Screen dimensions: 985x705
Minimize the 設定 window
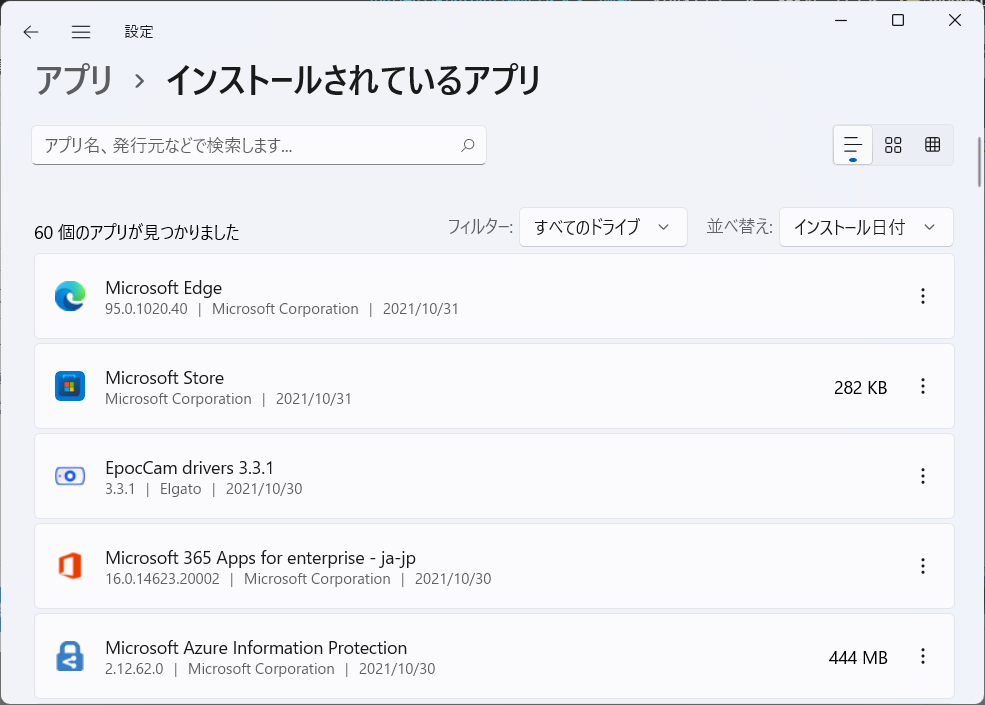click(841, 20)
